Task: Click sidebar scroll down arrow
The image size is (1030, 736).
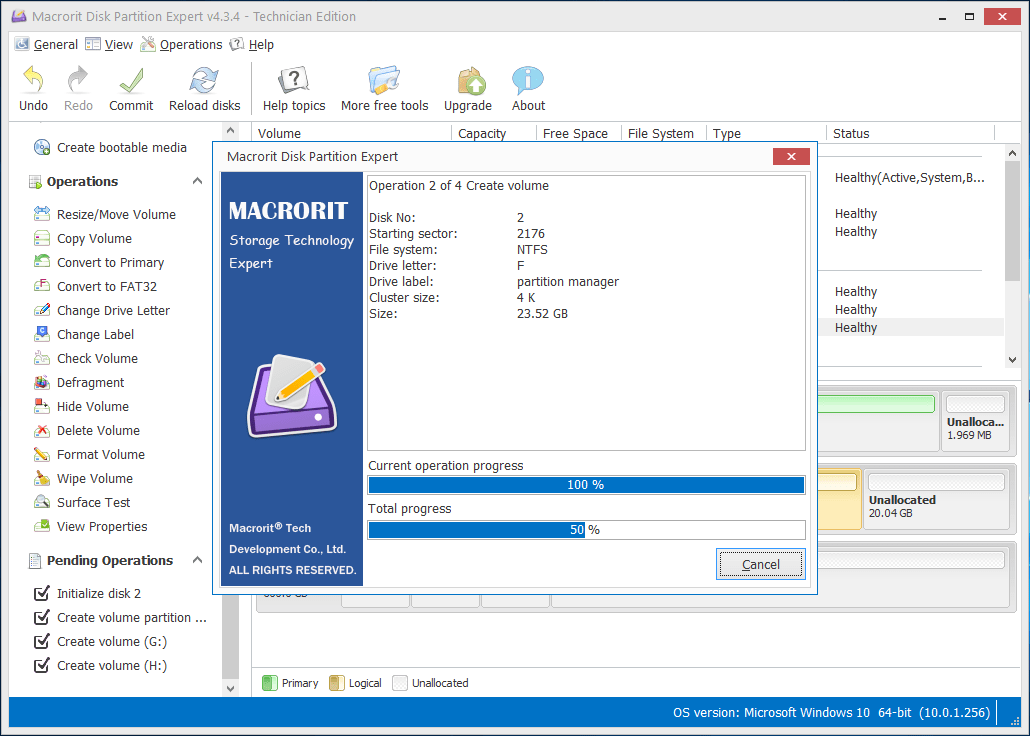Action: [x=231, y=689]
